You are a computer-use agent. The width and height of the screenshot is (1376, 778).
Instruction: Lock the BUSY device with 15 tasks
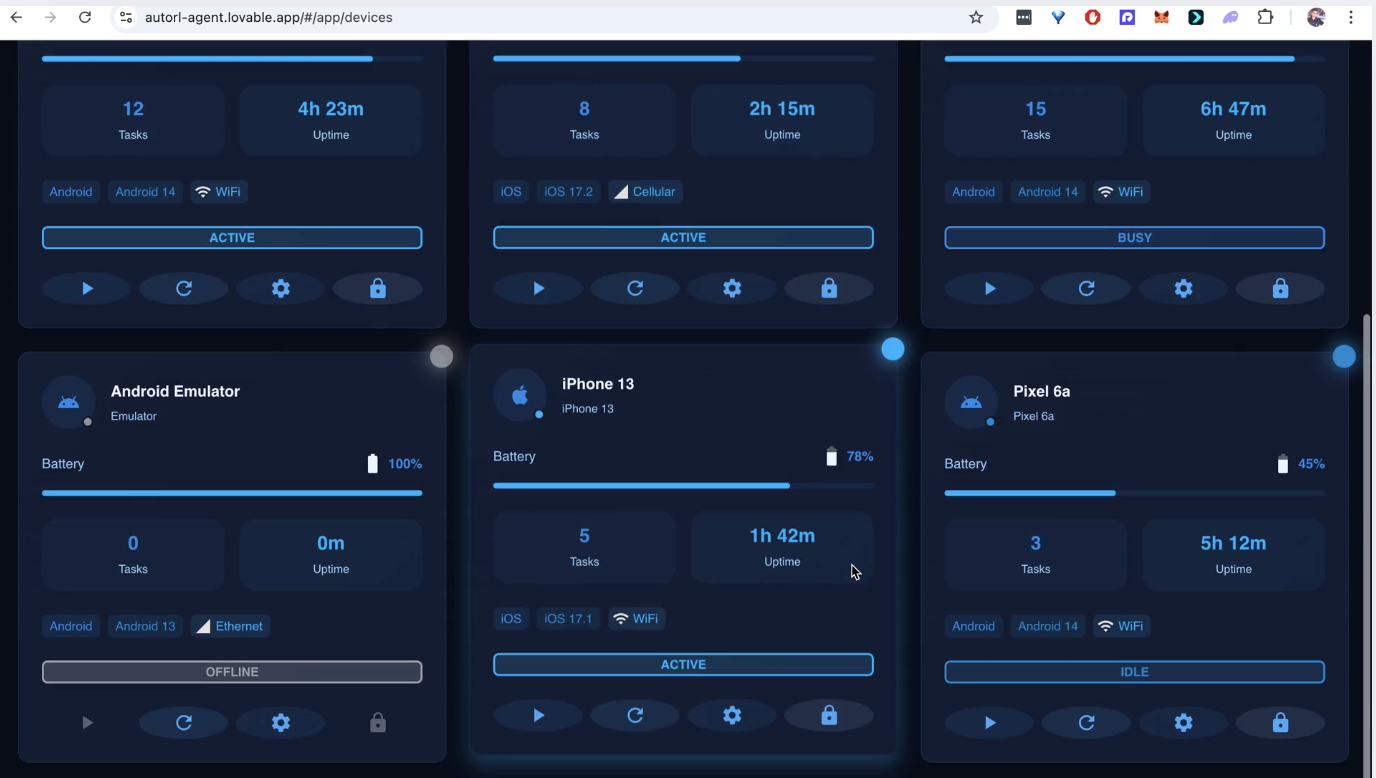pyautogui.click(x=1281, y=288)
